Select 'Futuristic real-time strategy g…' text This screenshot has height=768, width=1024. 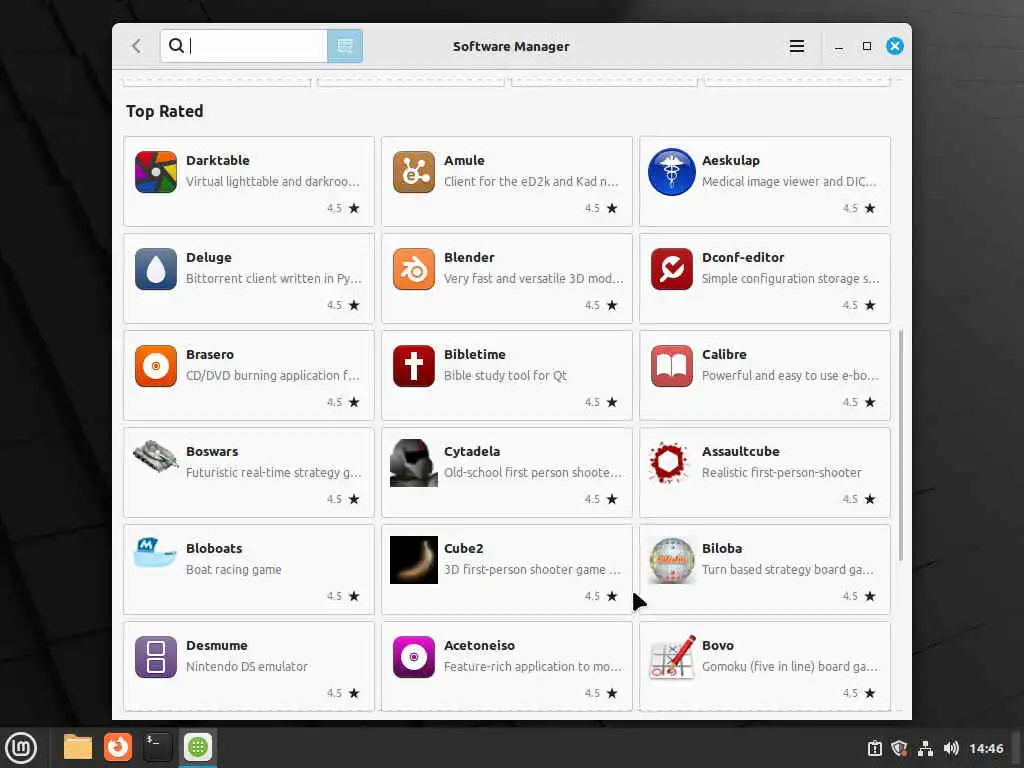(274, 473)
